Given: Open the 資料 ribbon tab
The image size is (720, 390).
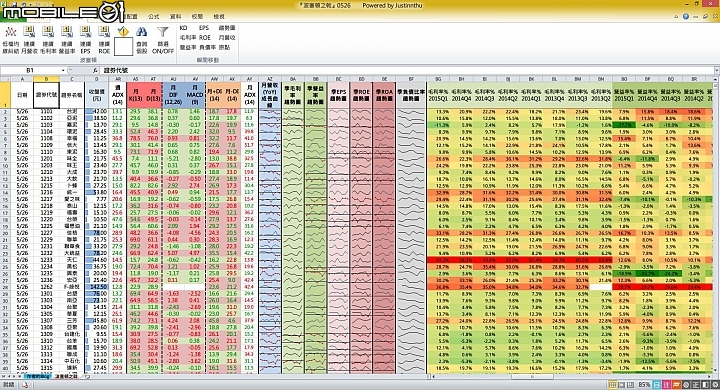Looking at the screenshot, I should click(x=175, y=17).
